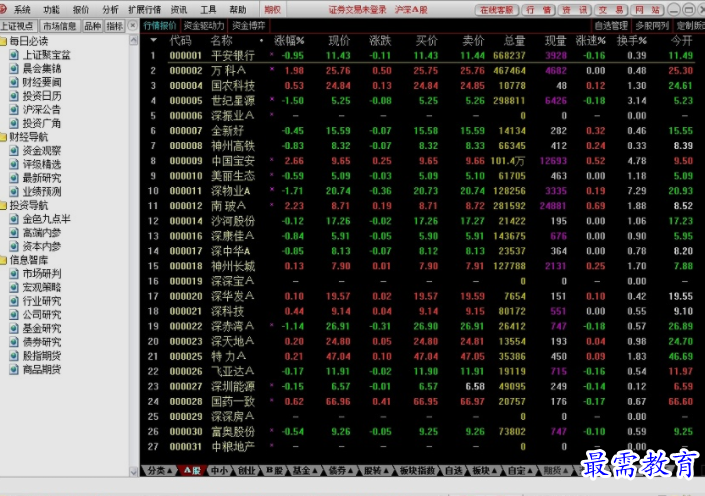The image size is (705, 496).
Task: Click the icon beside 宏观策略
Action: 14,287
